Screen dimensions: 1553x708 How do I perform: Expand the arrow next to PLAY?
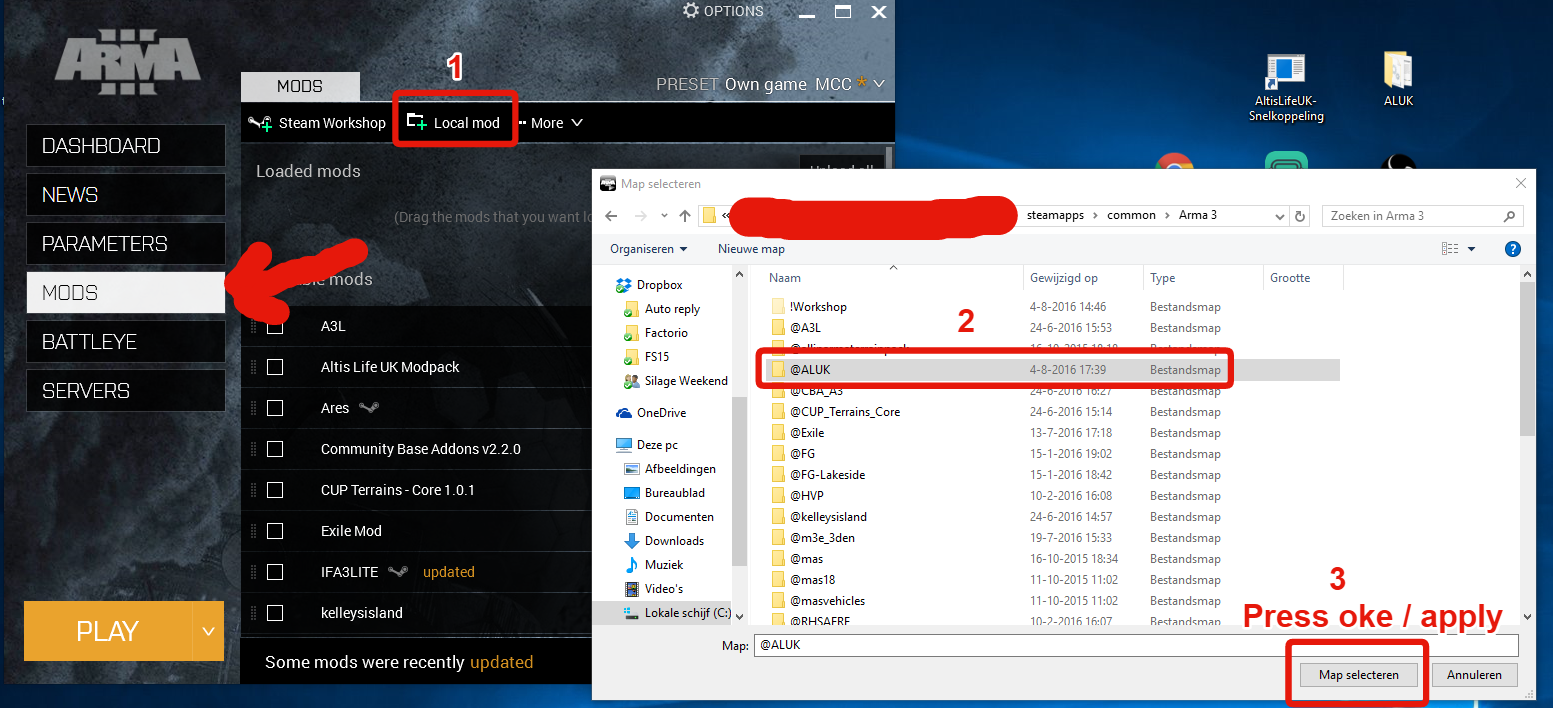(x=208, y=631)
